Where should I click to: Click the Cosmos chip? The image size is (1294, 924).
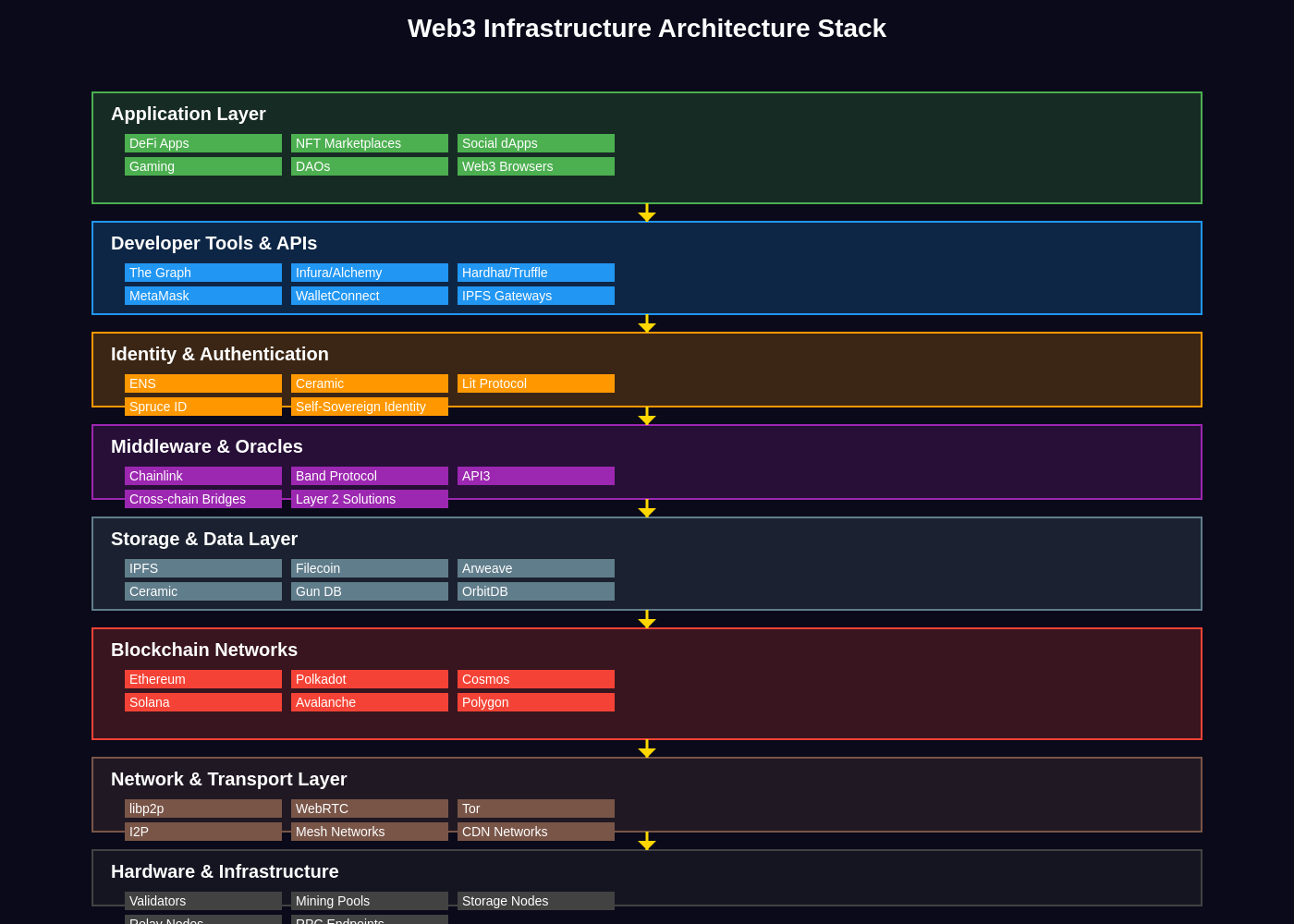(x=536, y=679)
